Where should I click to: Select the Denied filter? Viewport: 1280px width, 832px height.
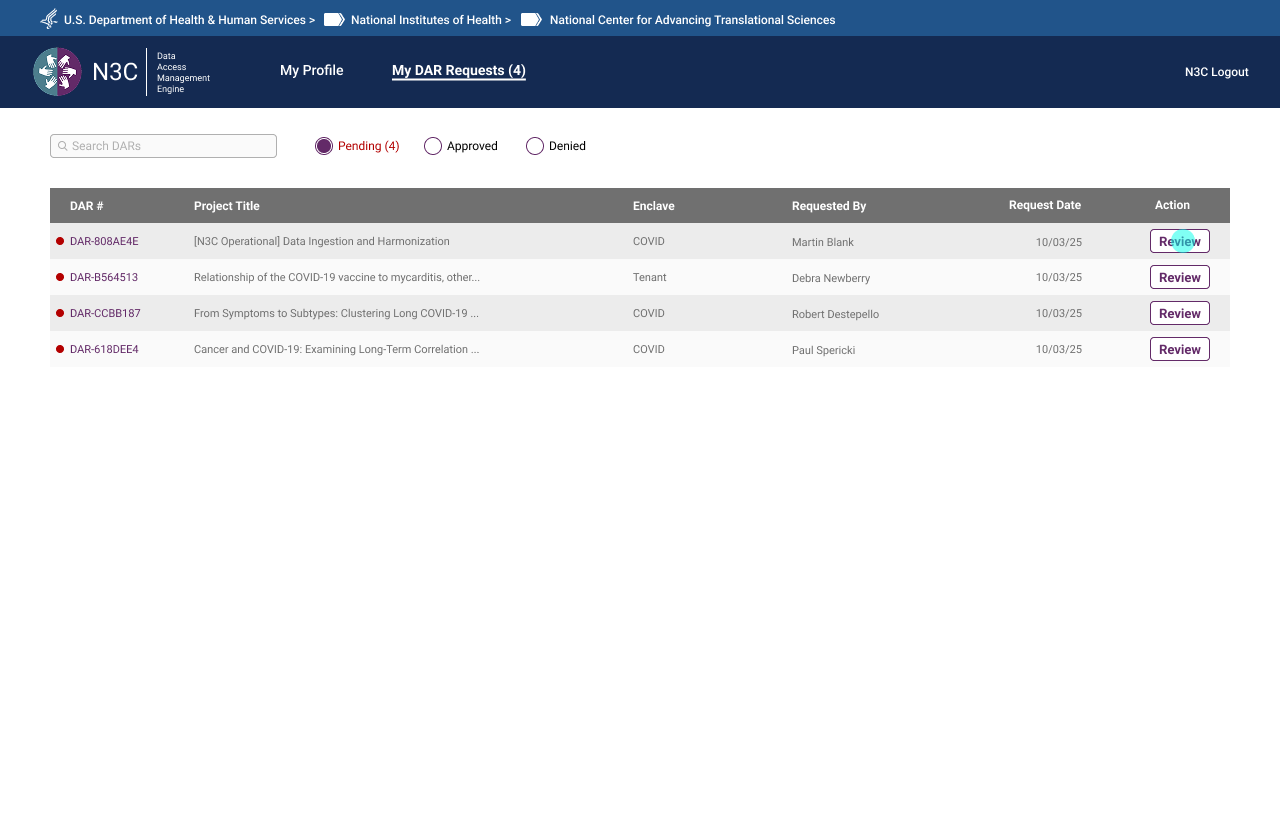[x=534, y=146]
